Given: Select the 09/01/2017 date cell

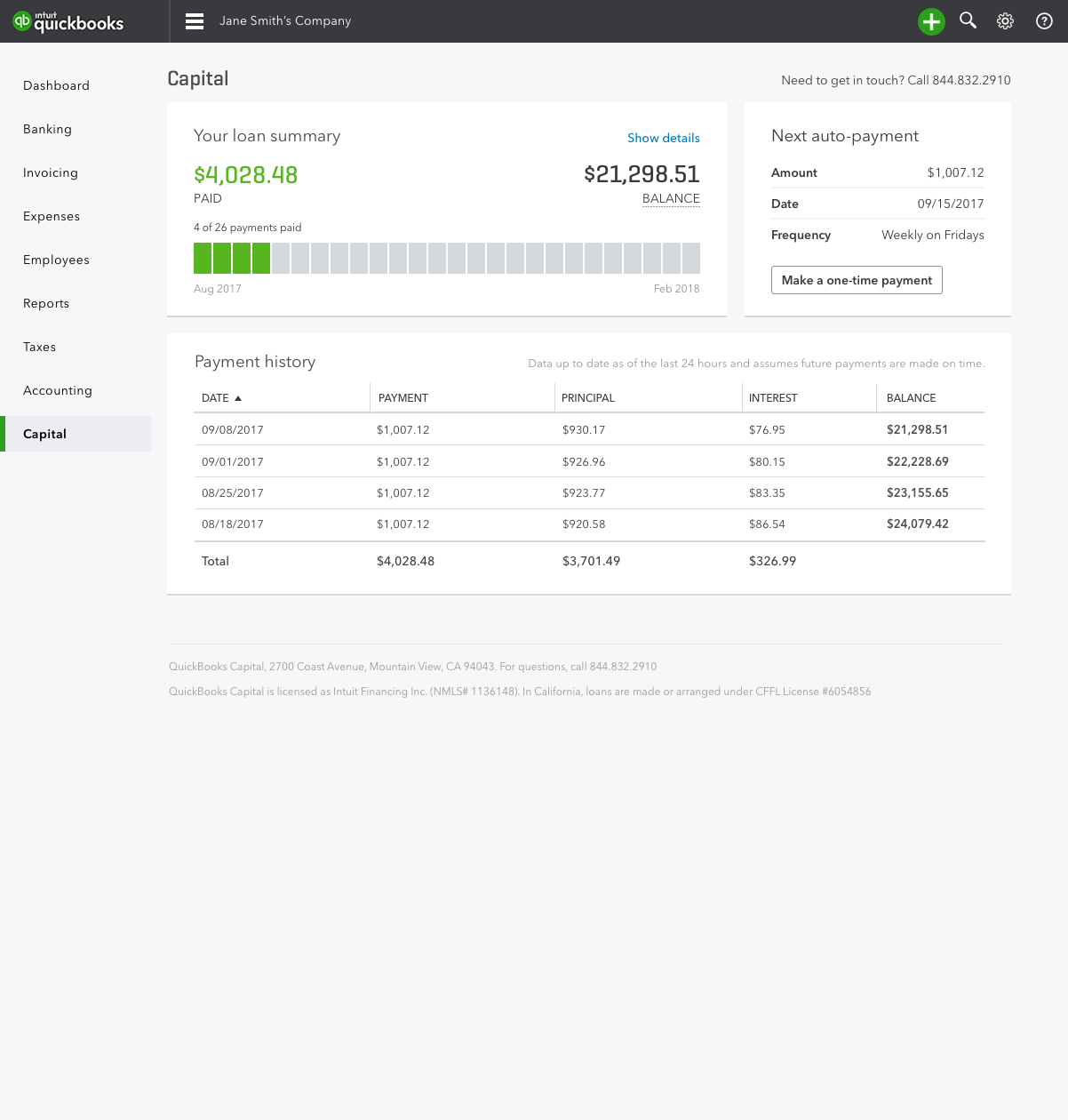Looking at the screenshot, I should click(233, 461).
